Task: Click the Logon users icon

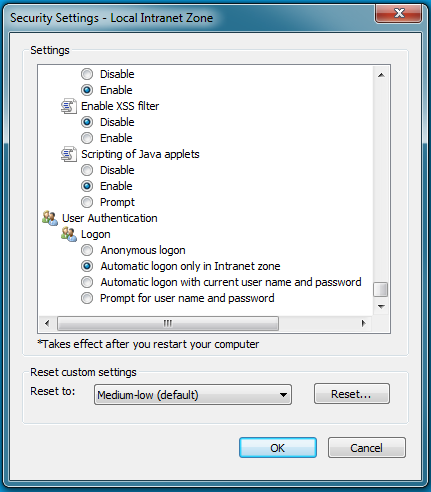Action: (x=69, y=234)
